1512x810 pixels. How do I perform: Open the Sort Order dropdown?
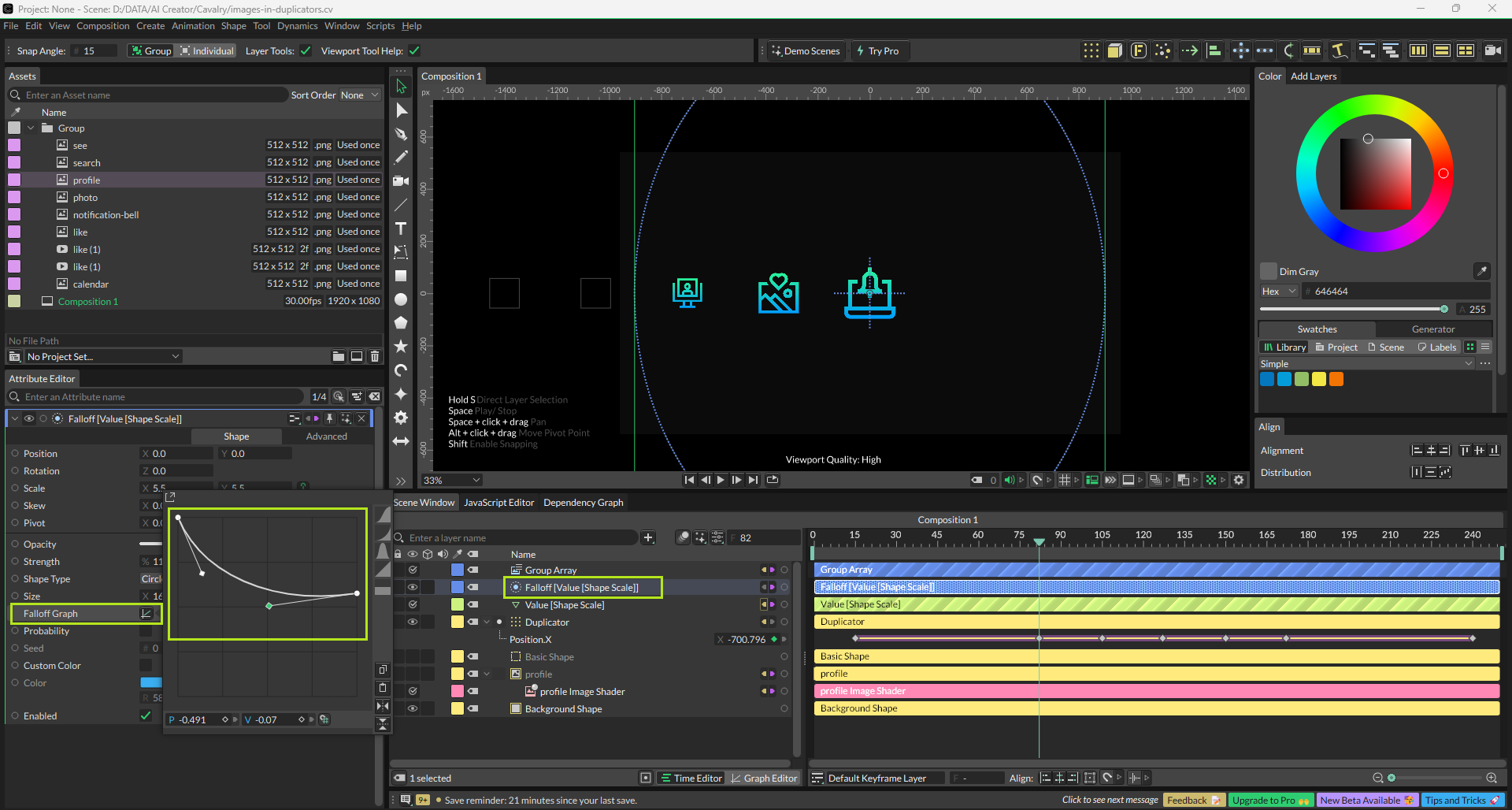tap(359, 95)
